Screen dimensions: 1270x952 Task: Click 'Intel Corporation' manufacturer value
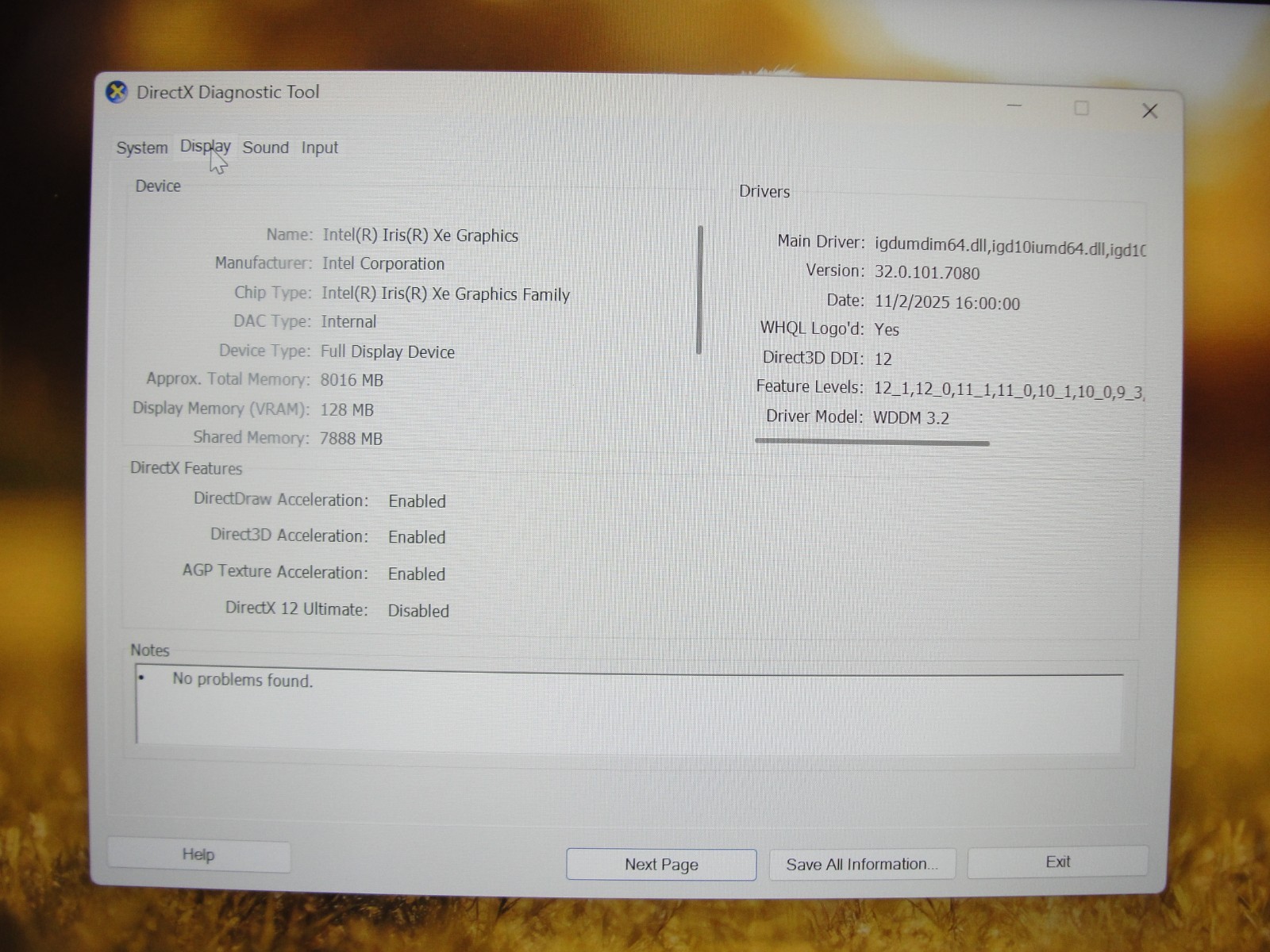click(383, 263)
